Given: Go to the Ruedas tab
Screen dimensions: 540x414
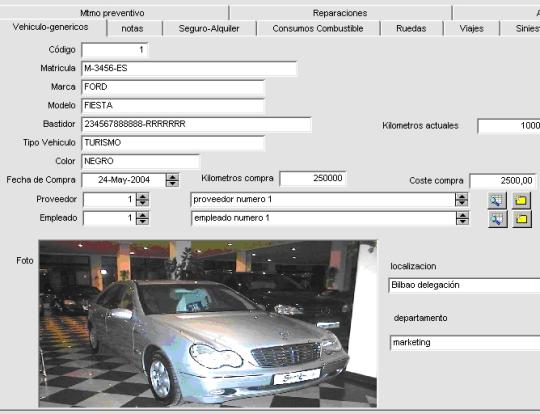Looking at the screenshot, I should [x=411, y=29].
